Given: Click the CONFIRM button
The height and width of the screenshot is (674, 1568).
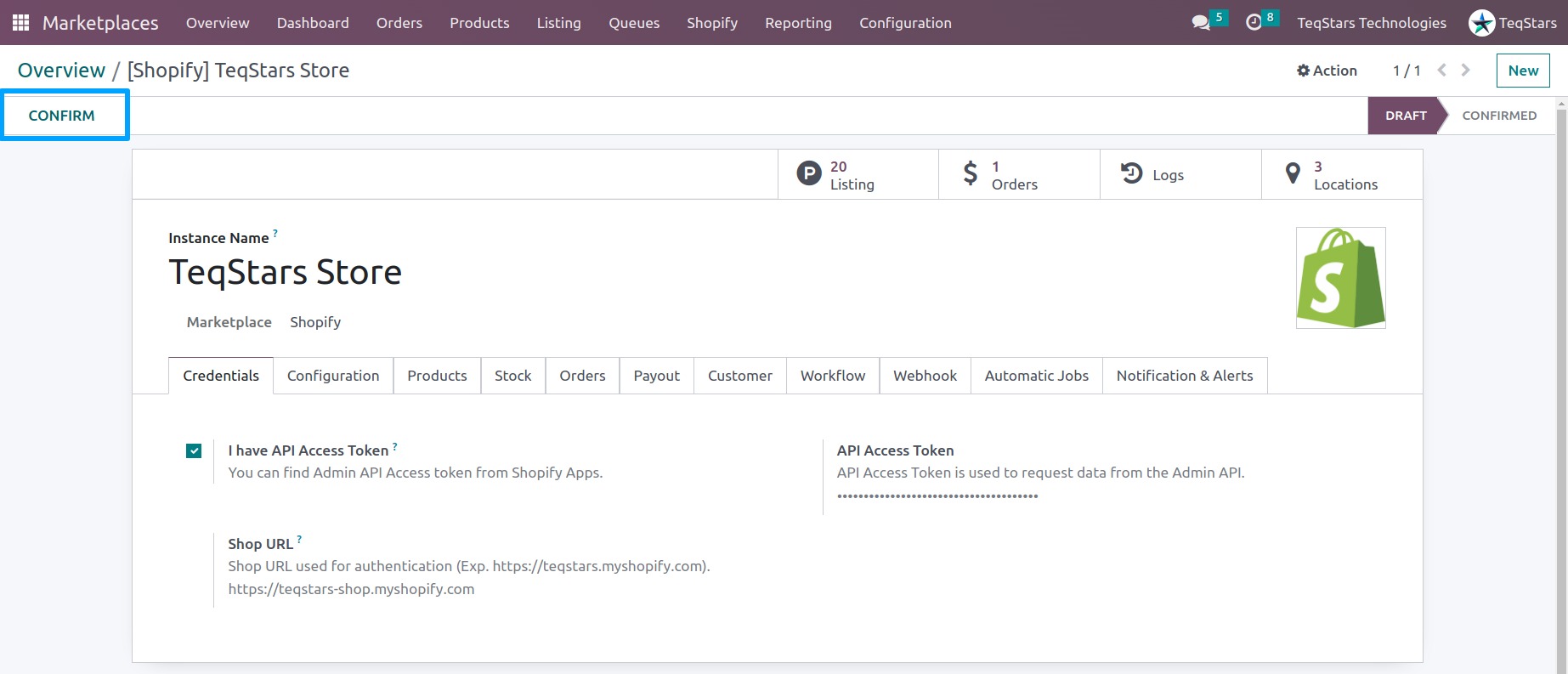Looking at the screenshot, I should 62,116.
